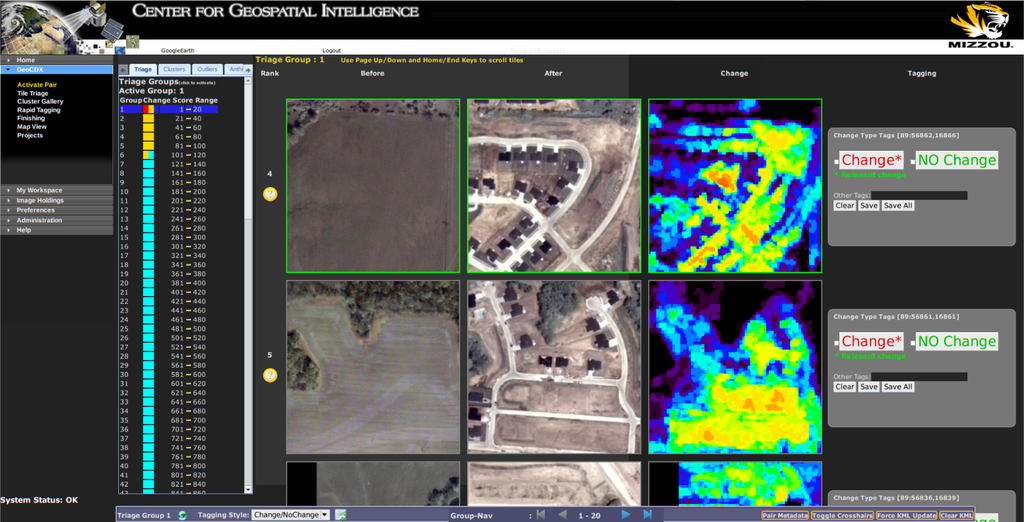This screenshot has width=1024, height=522.
Task: Open Cluster Gallery link in sidebar
Action: [x=40, y=102]
